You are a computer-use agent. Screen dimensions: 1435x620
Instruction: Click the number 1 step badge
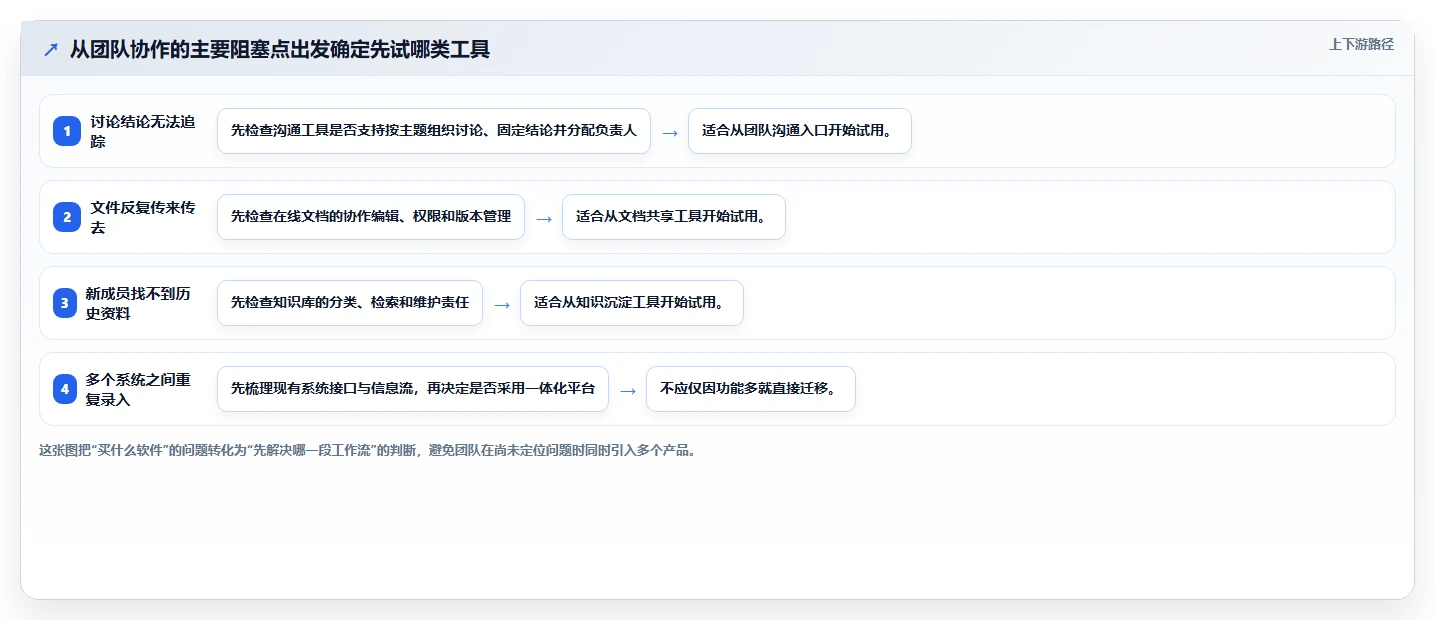pyautogui.click(x=66, y=131)
